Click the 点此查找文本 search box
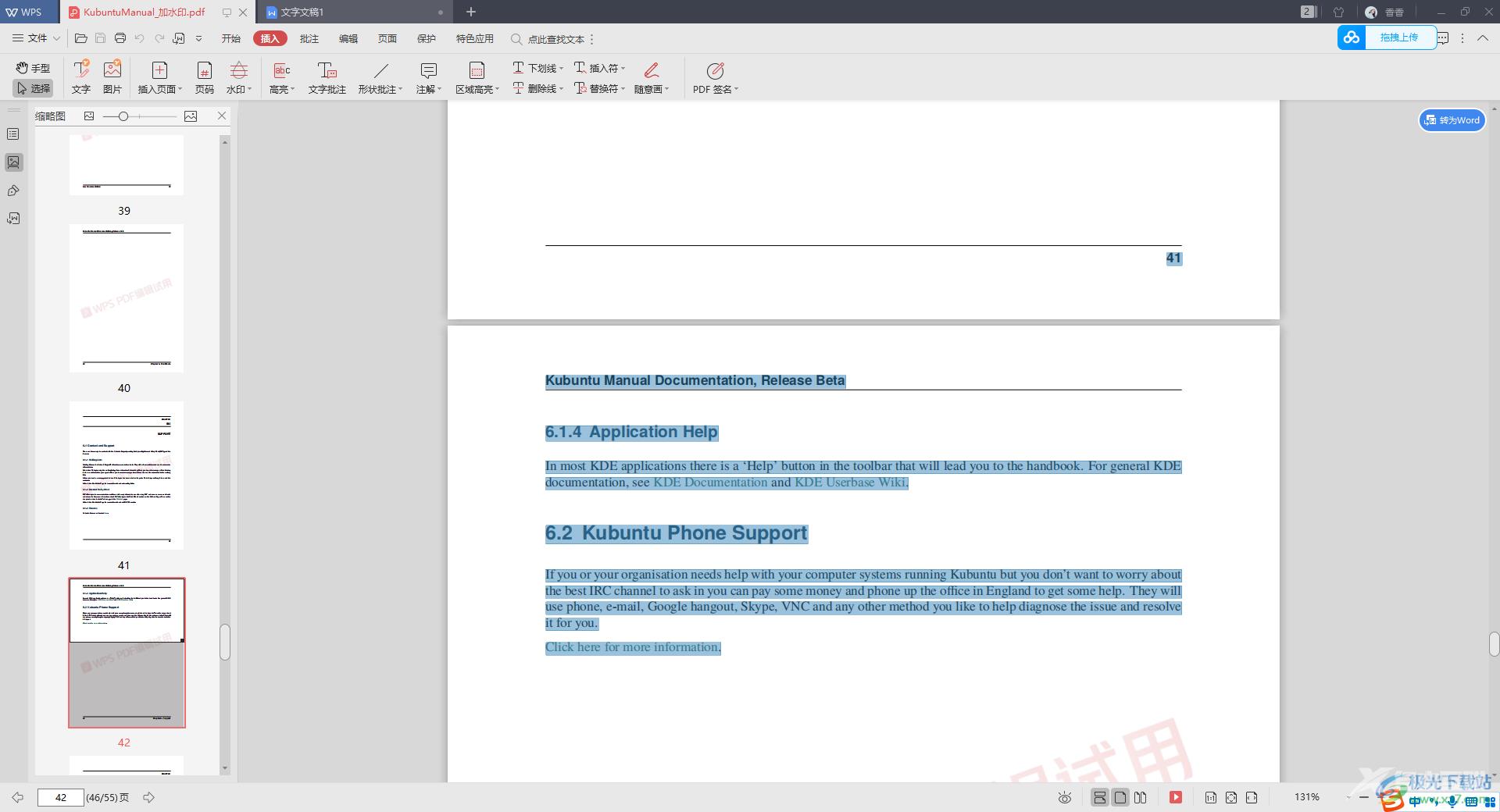This screenshot has width=1500, height=812. click(548, 39)
